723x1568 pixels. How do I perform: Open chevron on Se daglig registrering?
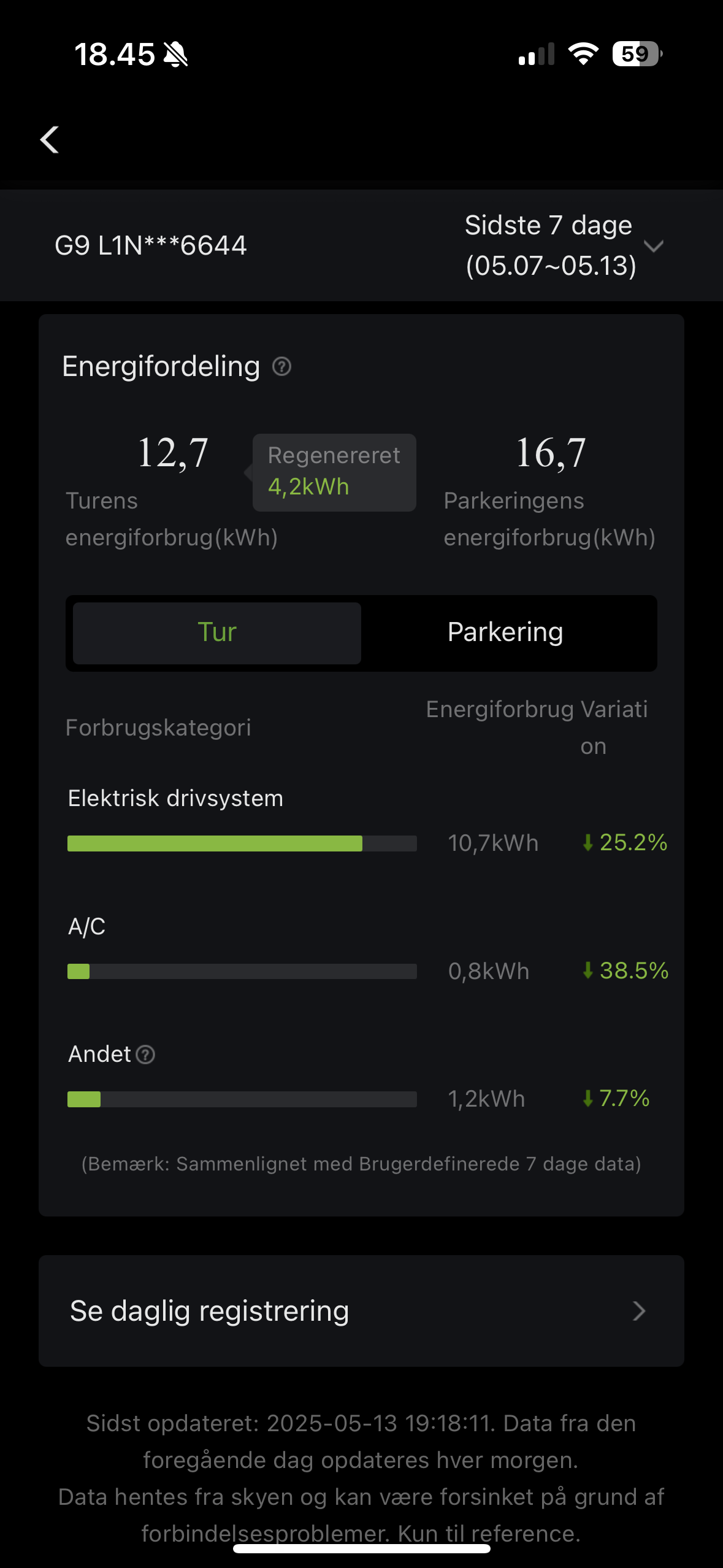point(639,1311)
